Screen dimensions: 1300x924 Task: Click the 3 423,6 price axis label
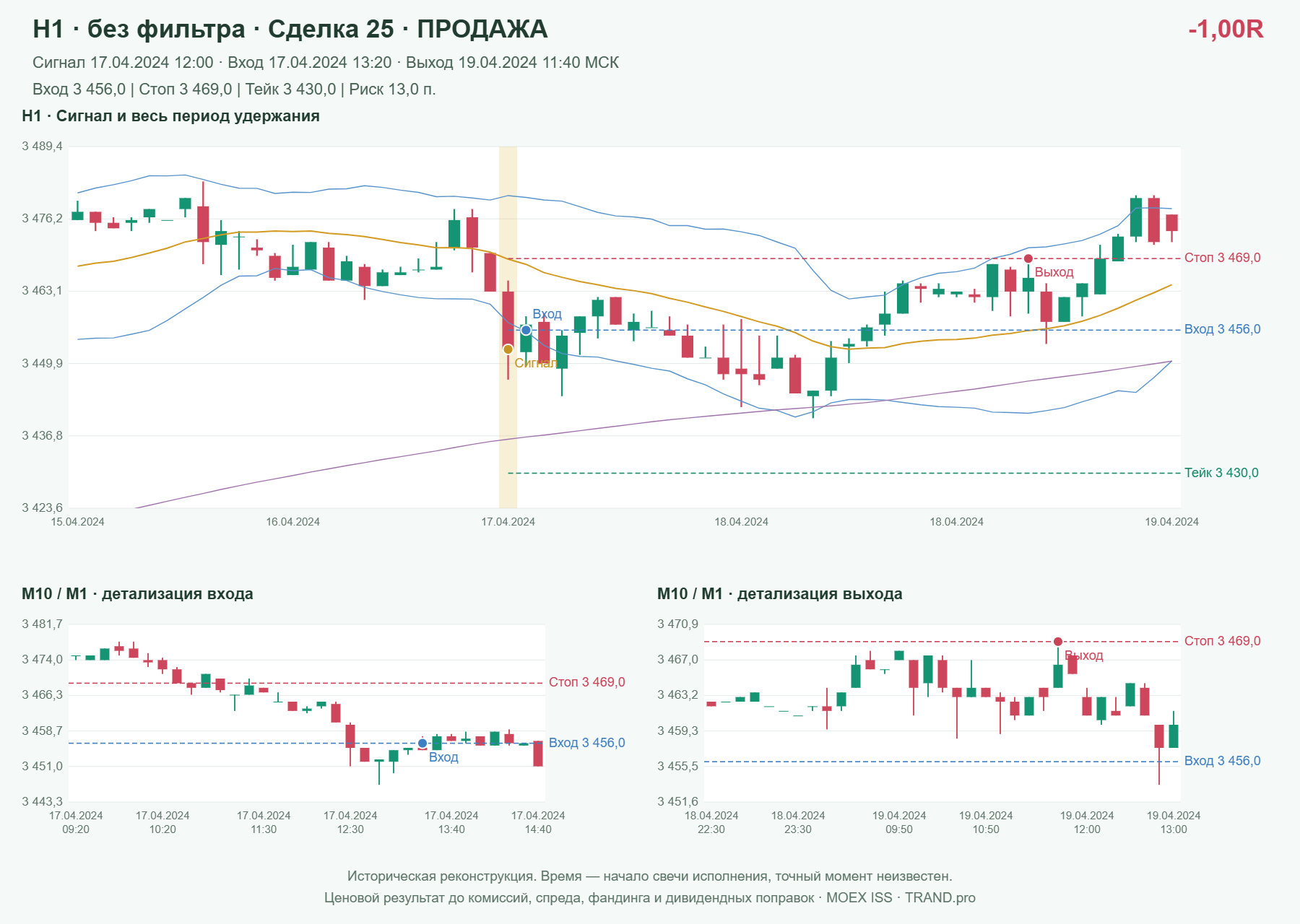(42, 507)
